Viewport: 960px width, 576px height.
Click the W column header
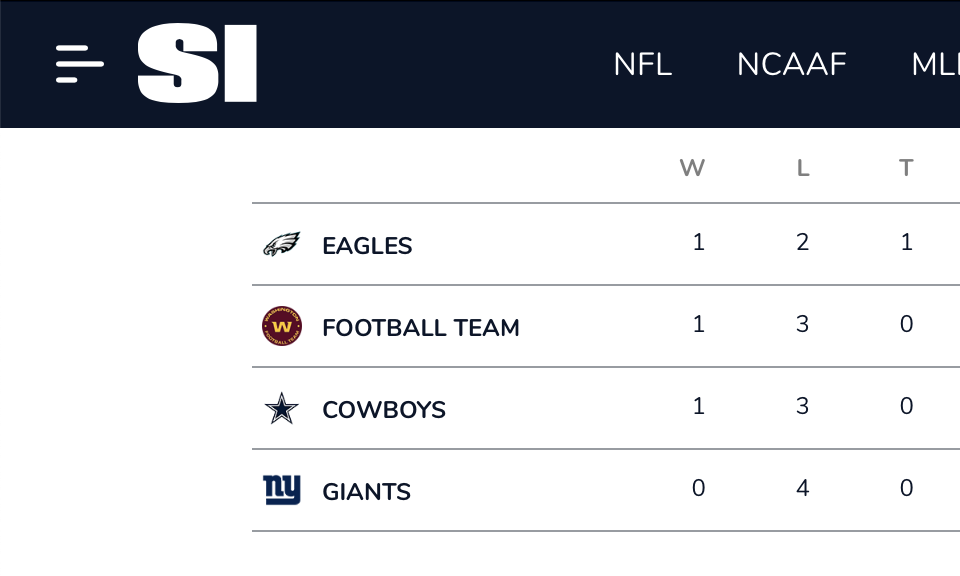(692, 168)
